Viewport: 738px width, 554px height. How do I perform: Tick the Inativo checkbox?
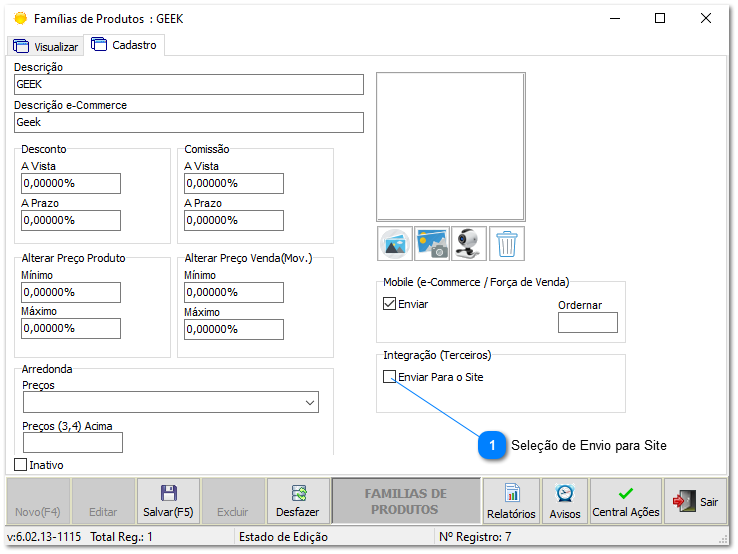21,465
